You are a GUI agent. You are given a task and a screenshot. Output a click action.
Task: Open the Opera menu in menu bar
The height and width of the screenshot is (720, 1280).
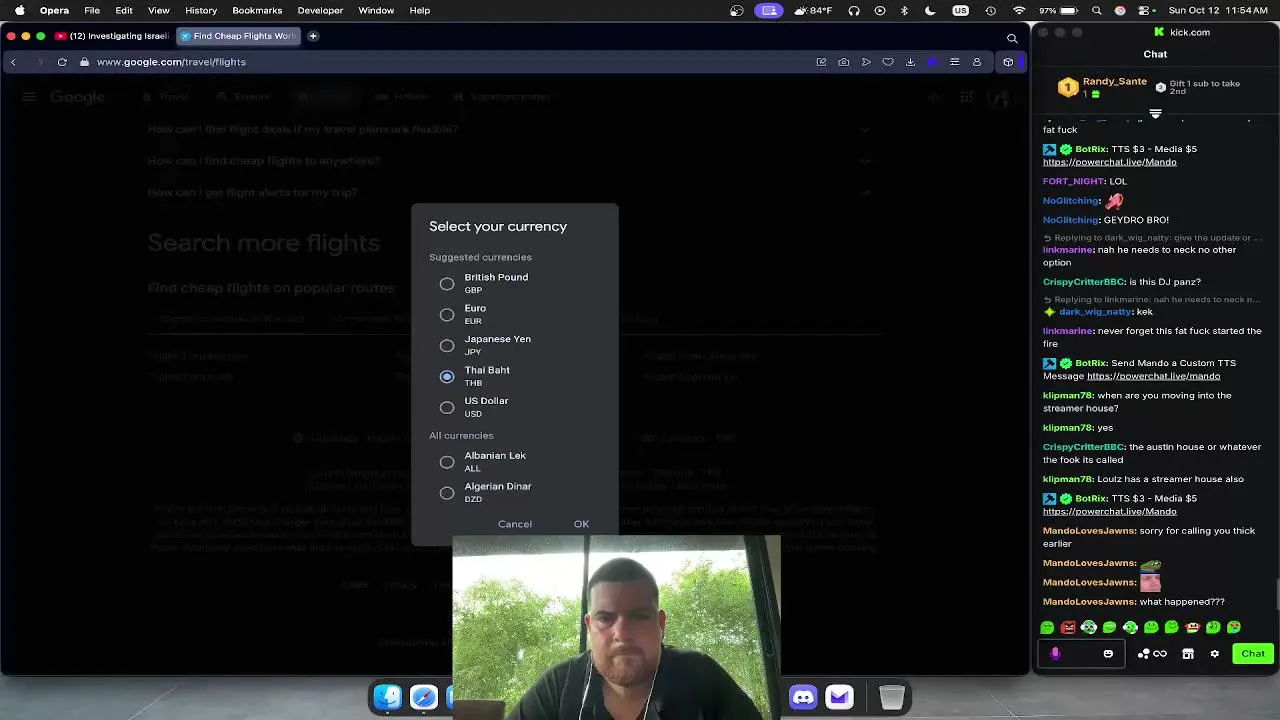click(x=54, y=10)
